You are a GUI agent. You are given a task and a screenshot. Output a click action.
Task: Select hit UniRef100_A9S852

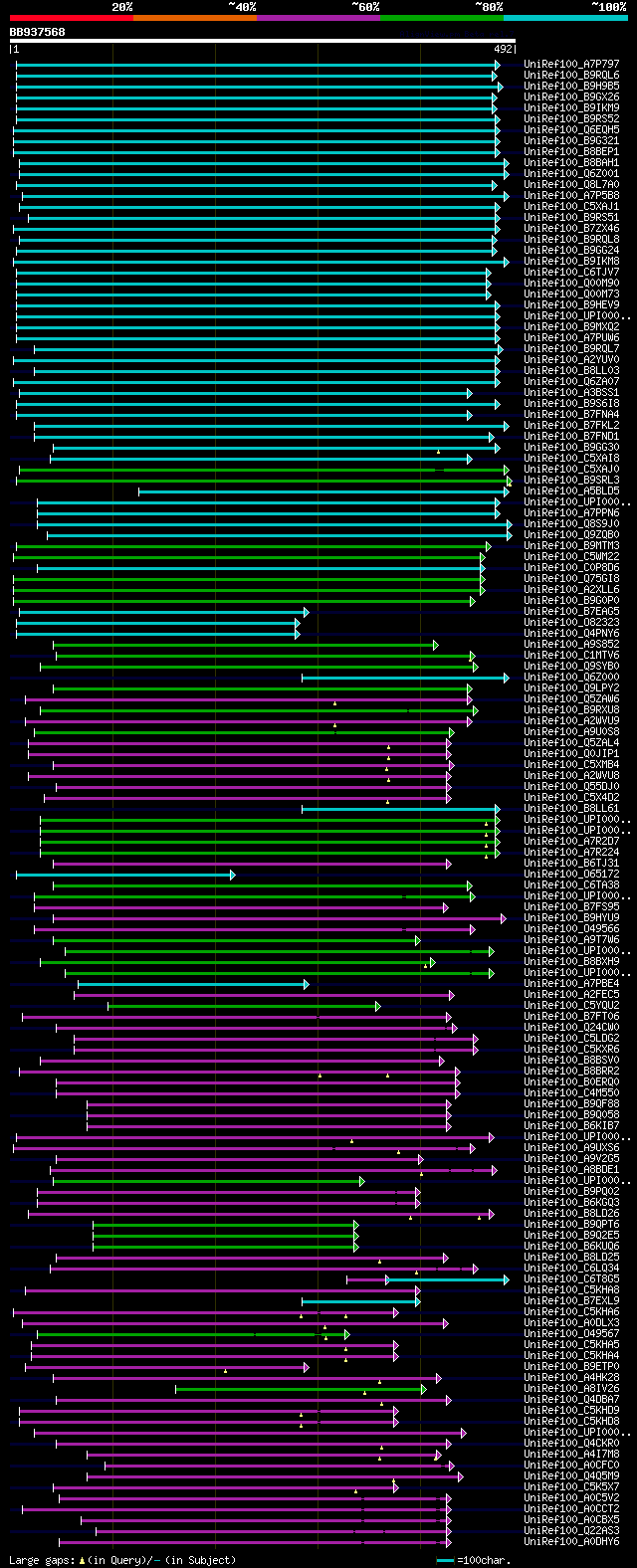tap(571, 644)
